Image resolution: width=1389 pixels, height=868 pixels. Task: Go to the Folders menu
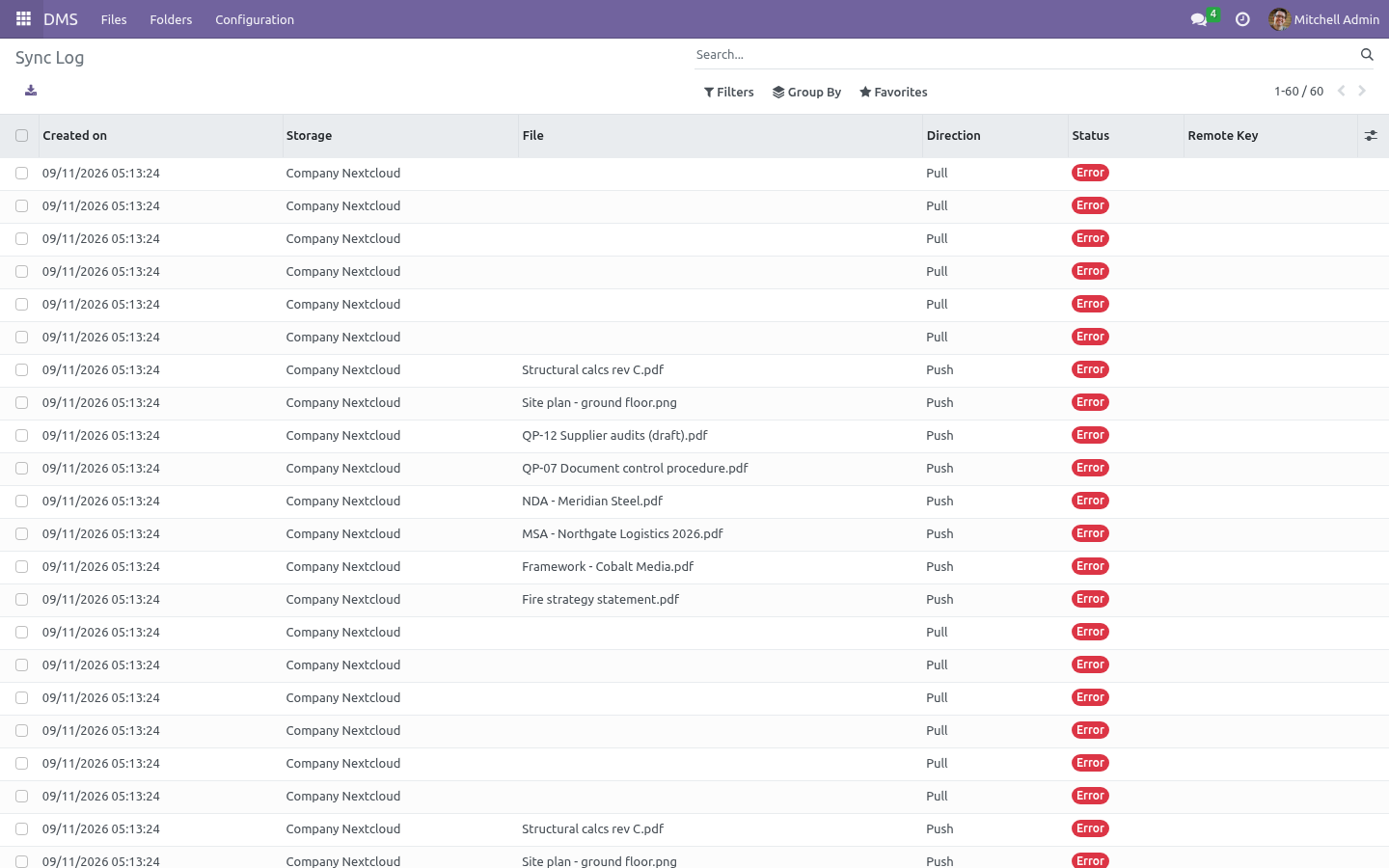coord(171,19)
